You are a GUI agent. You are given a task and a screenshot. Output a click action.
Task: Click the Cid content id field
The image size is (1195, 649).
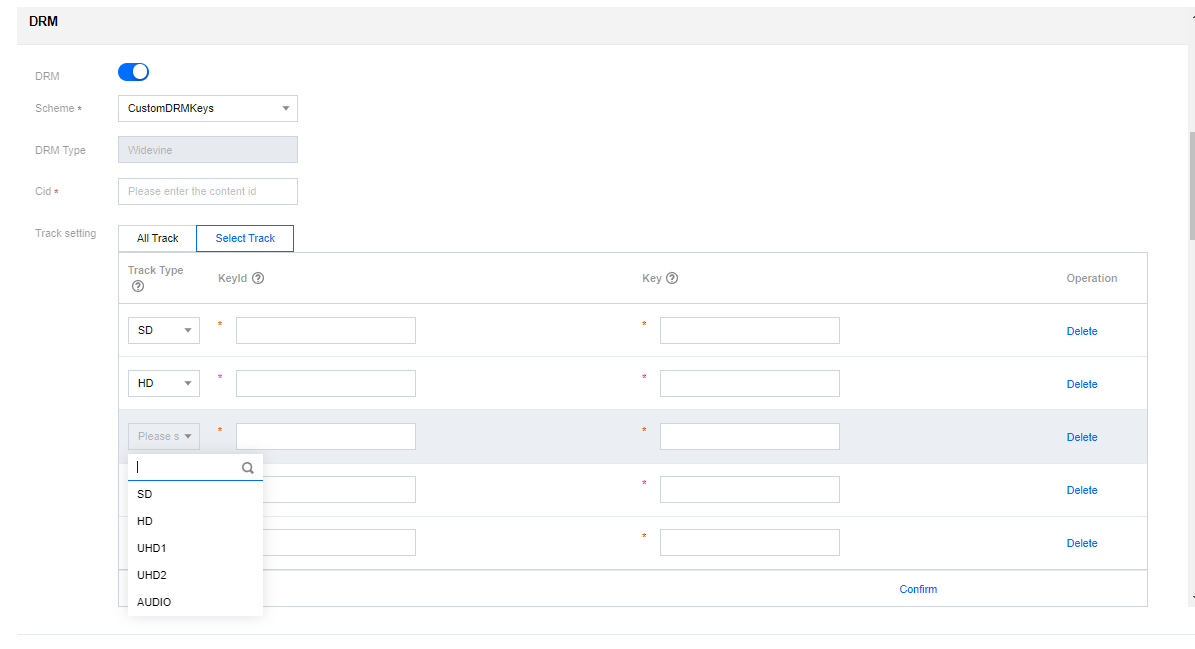pyautogui.click(x=207, y=191)
